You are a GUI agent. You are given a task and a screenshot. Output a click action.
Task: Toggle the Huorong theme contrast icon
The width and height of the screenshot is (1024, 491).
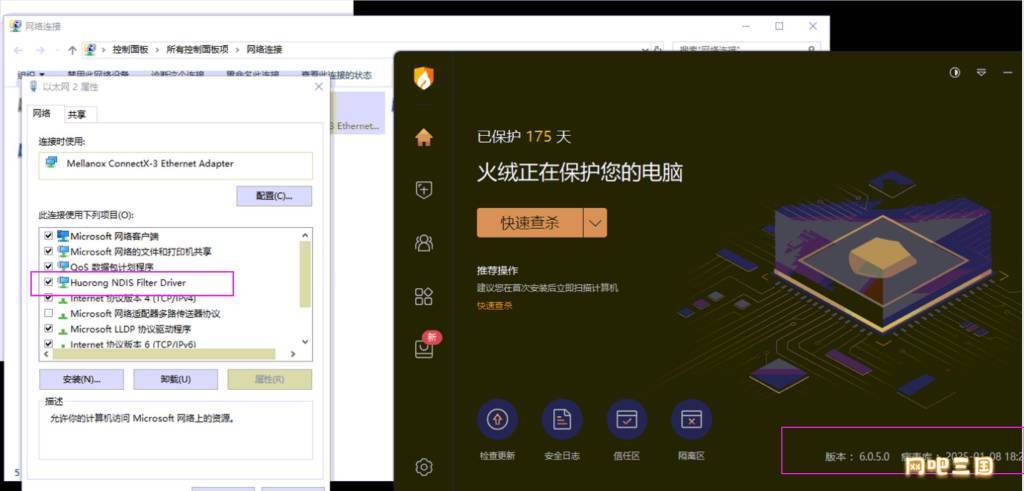tap(955, 72)
